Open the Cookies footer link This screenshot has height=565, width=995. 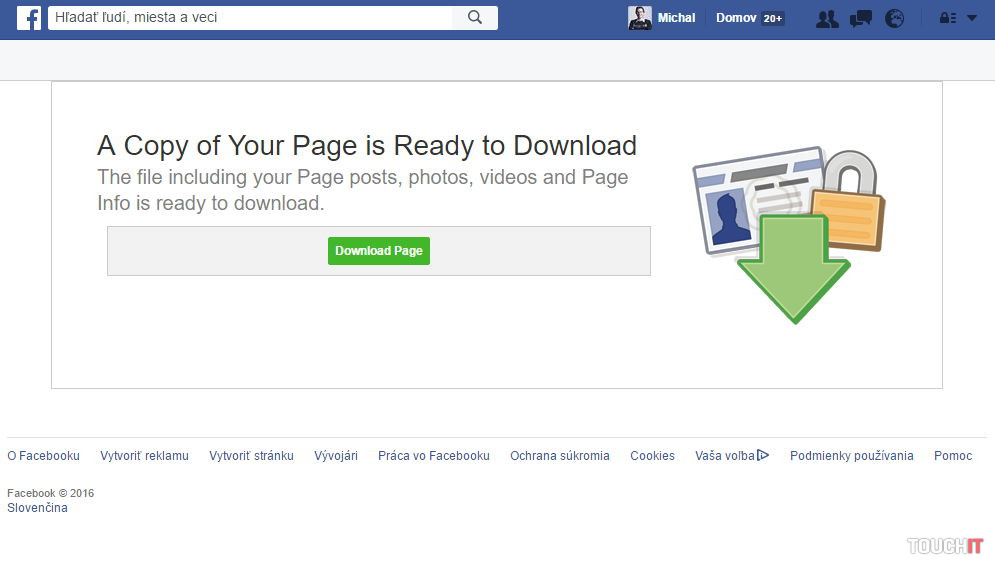(652, 456)
